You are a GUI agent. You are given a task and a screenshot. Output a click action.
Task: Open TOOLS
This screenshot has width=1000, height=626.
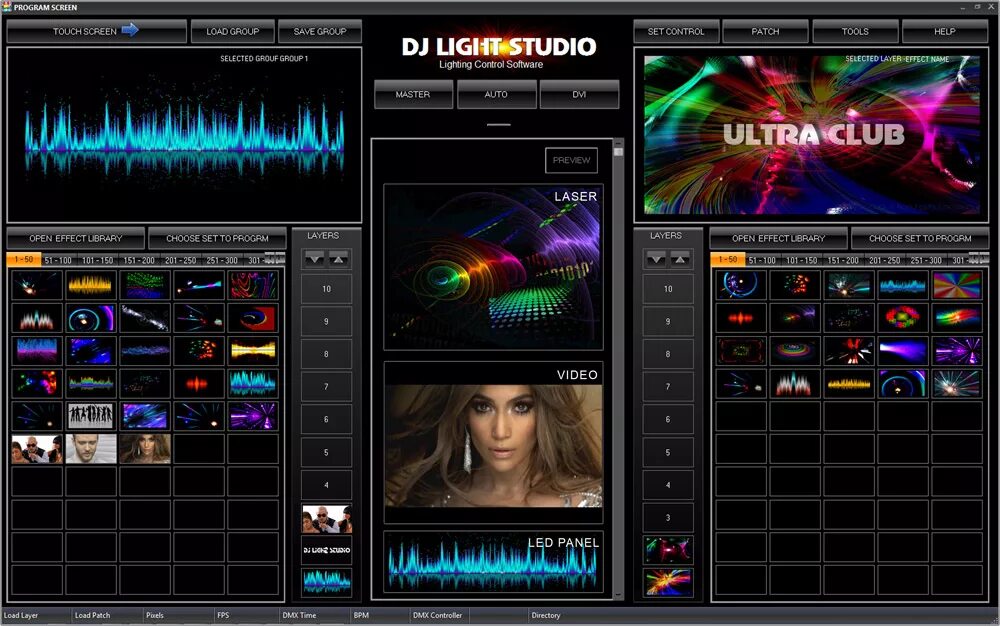[x=855, y=31]
